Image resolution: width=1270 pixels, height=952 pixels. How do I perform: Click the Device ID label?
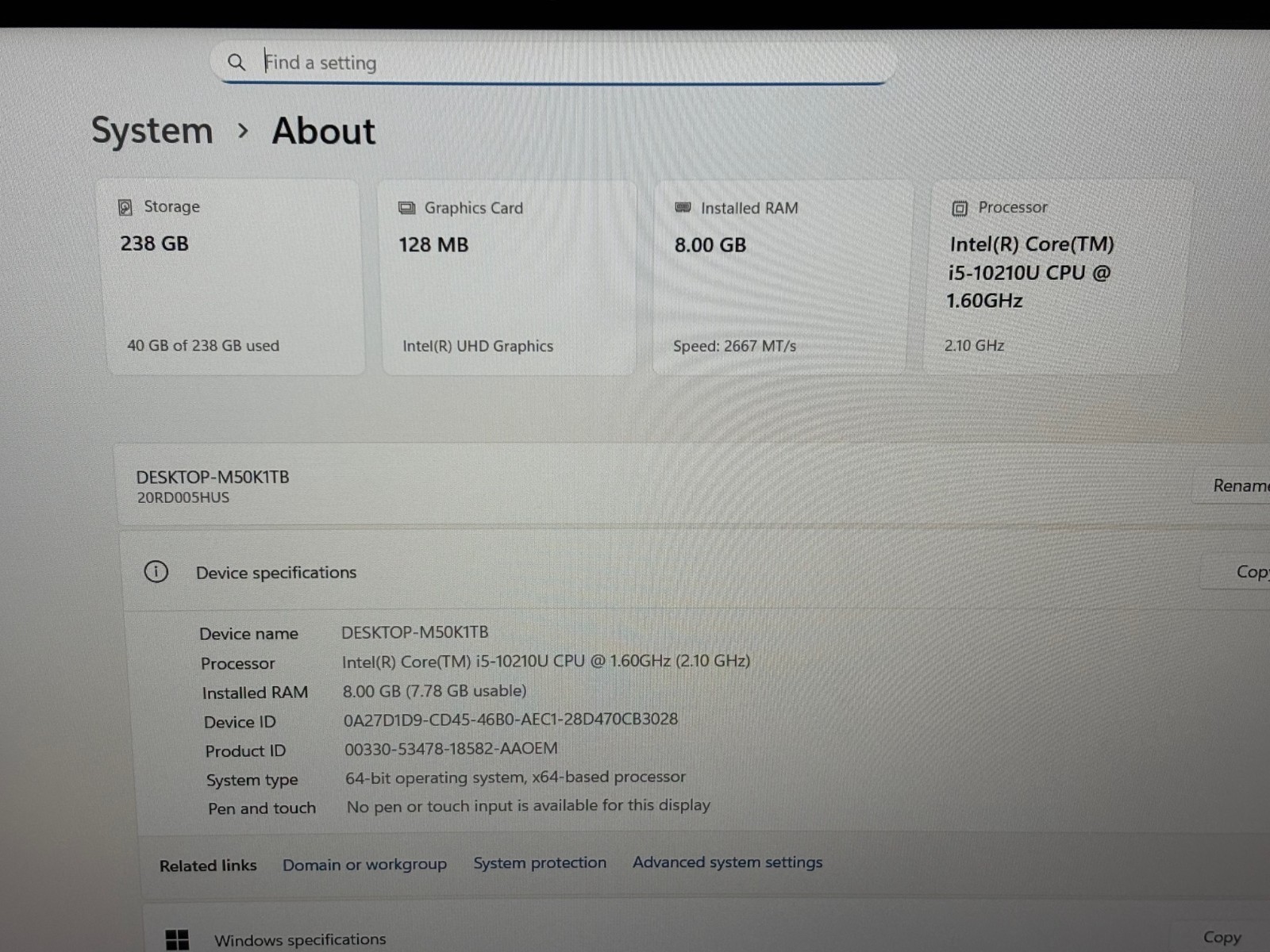pos(240,722)
